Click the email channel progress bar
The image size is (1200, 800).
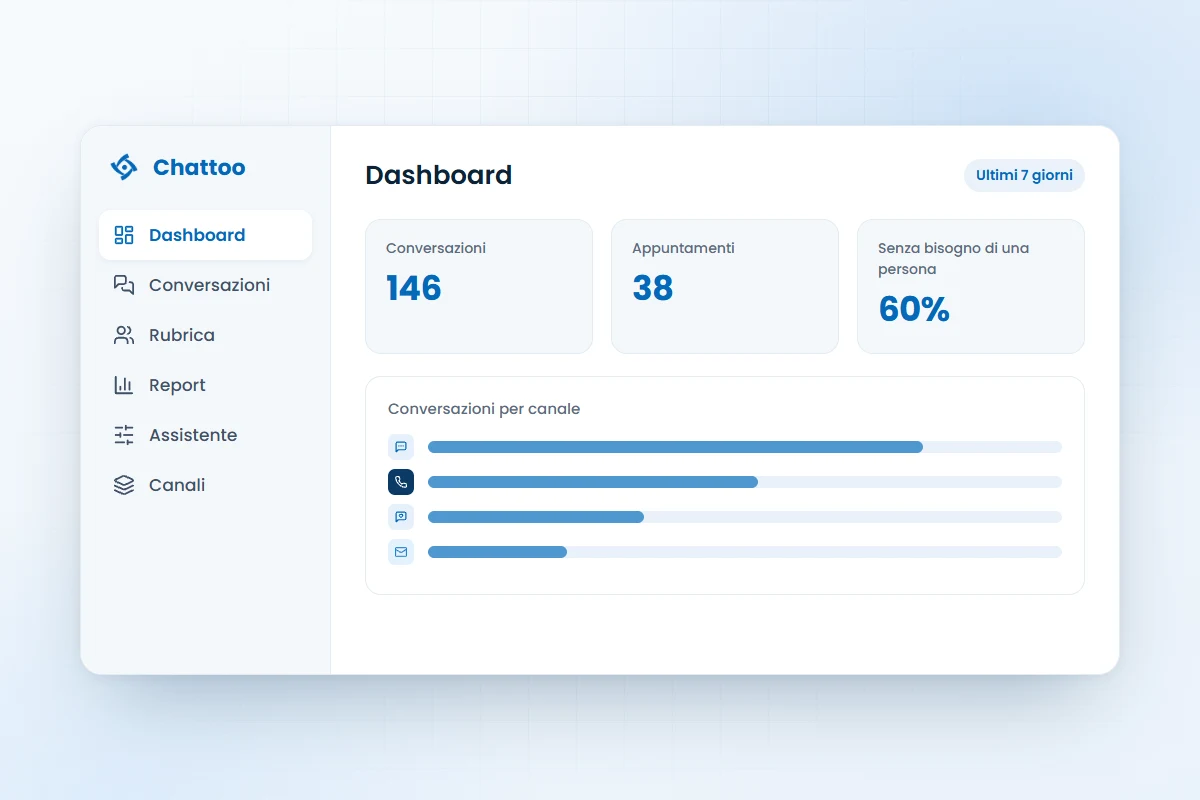745,552
